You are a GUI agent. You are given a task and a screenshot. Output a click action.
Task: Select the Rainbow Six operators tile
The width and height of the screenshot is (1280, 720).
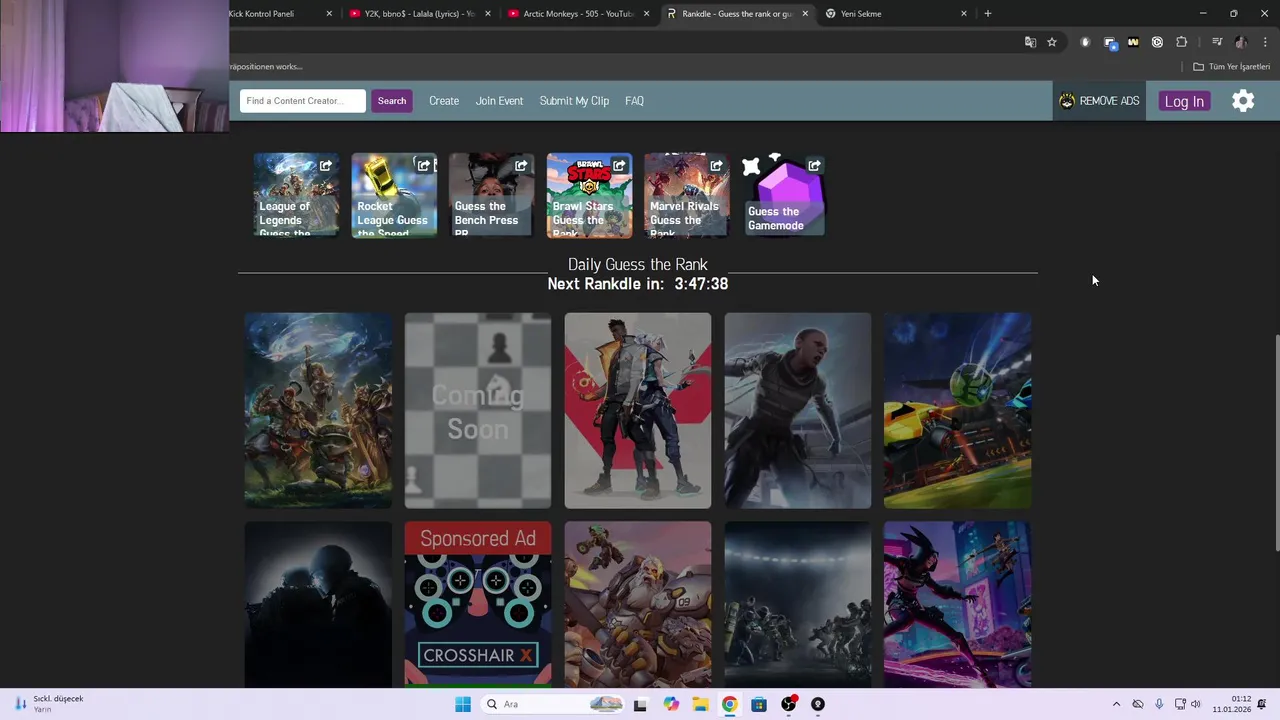(x=798, y=604)
